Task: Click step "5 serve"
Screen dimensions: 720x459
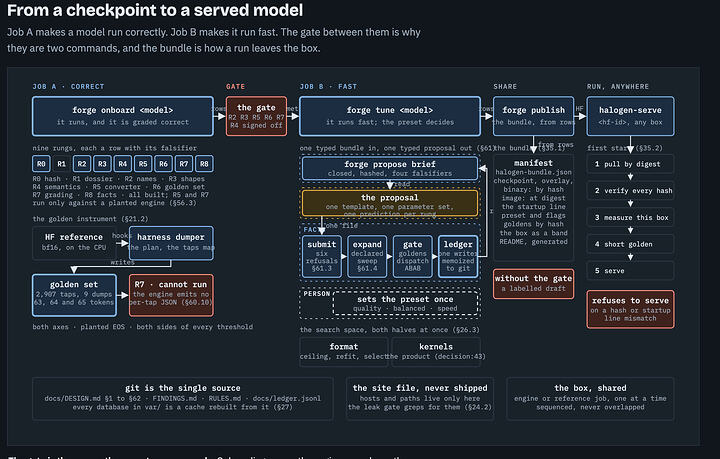Action: pos(630,271)
